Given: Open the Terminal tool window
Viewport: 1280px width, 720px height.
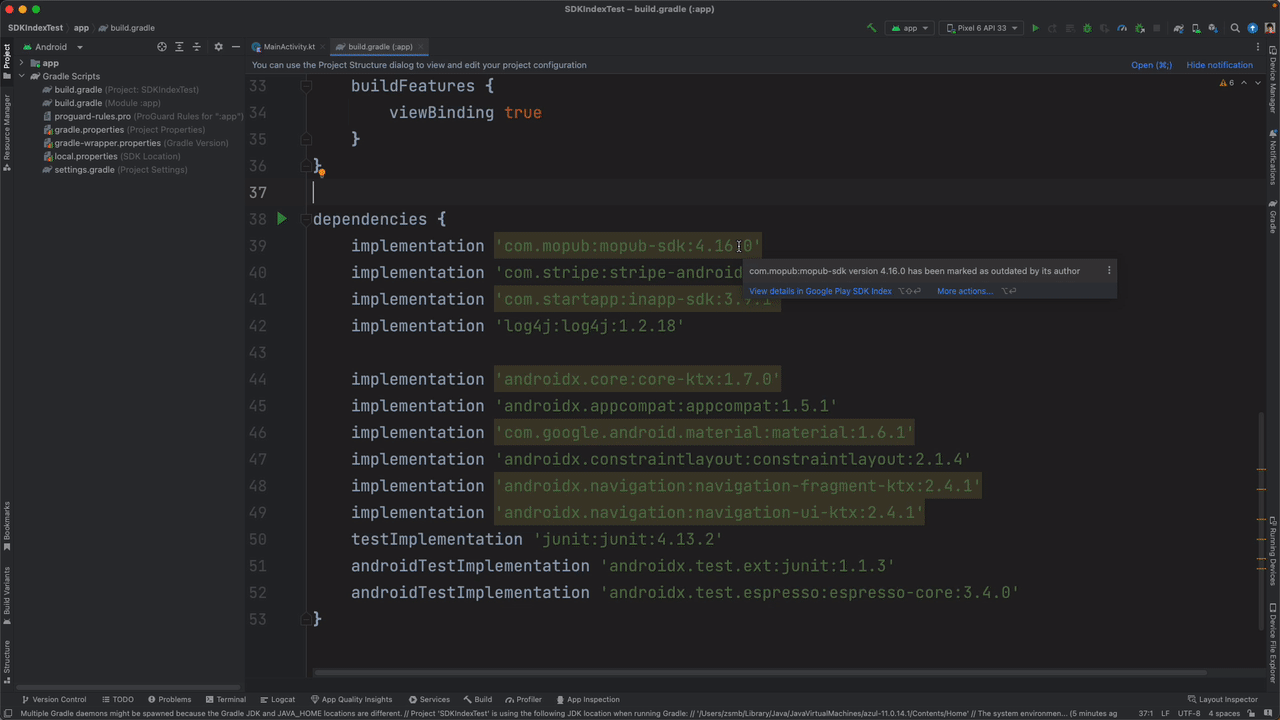Looking at the screenshot, I should (225, 700).
